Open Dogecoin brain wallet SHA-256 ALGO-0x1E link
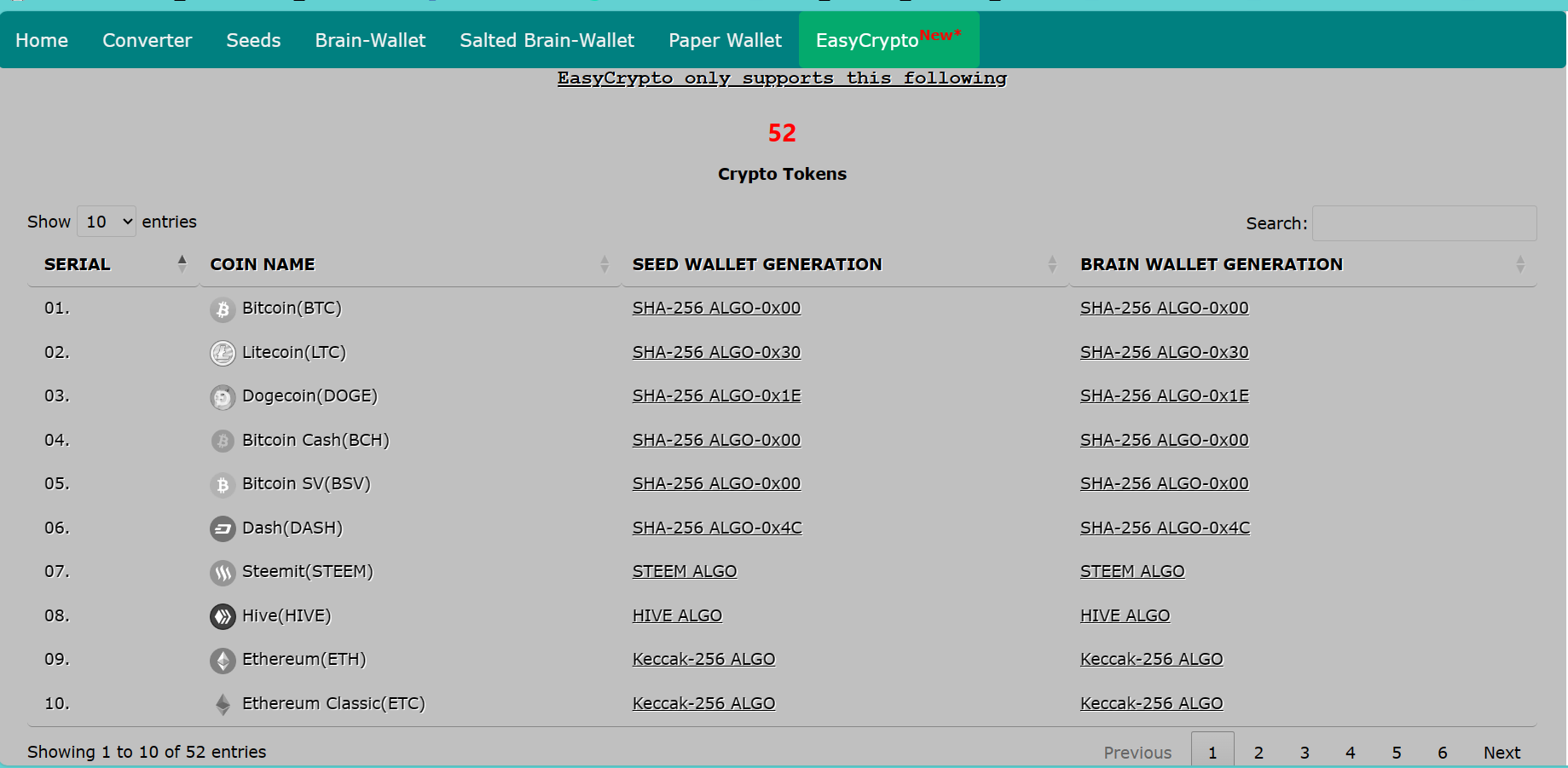Image resolution: width=1568 pixels, height=768 pixels. 1165,396
